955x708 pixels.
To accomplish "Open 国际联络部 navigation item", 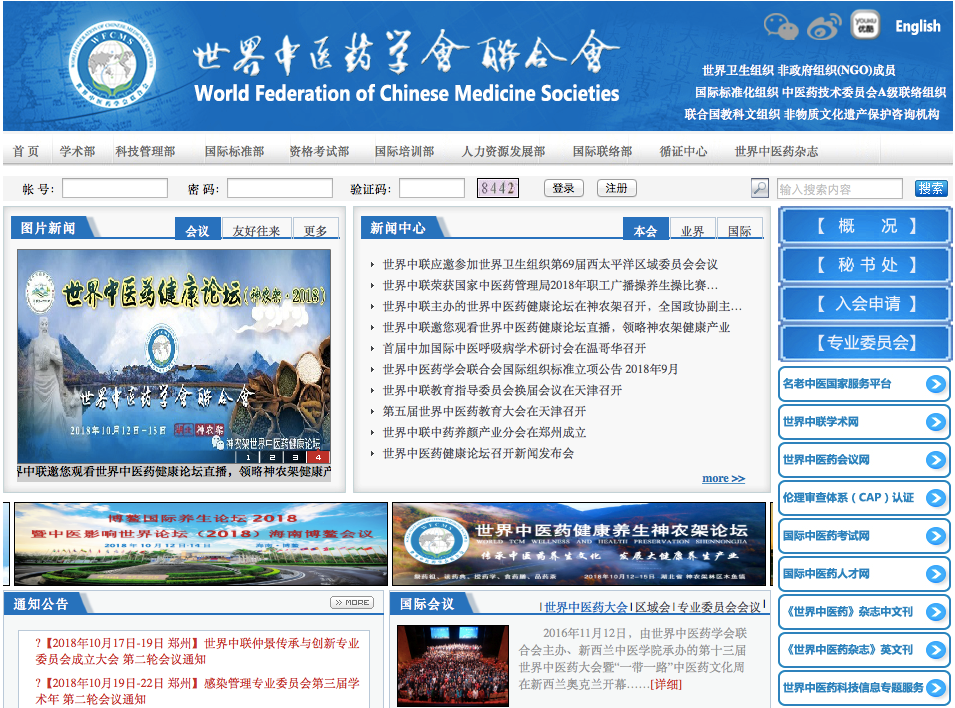I will 602,151.
